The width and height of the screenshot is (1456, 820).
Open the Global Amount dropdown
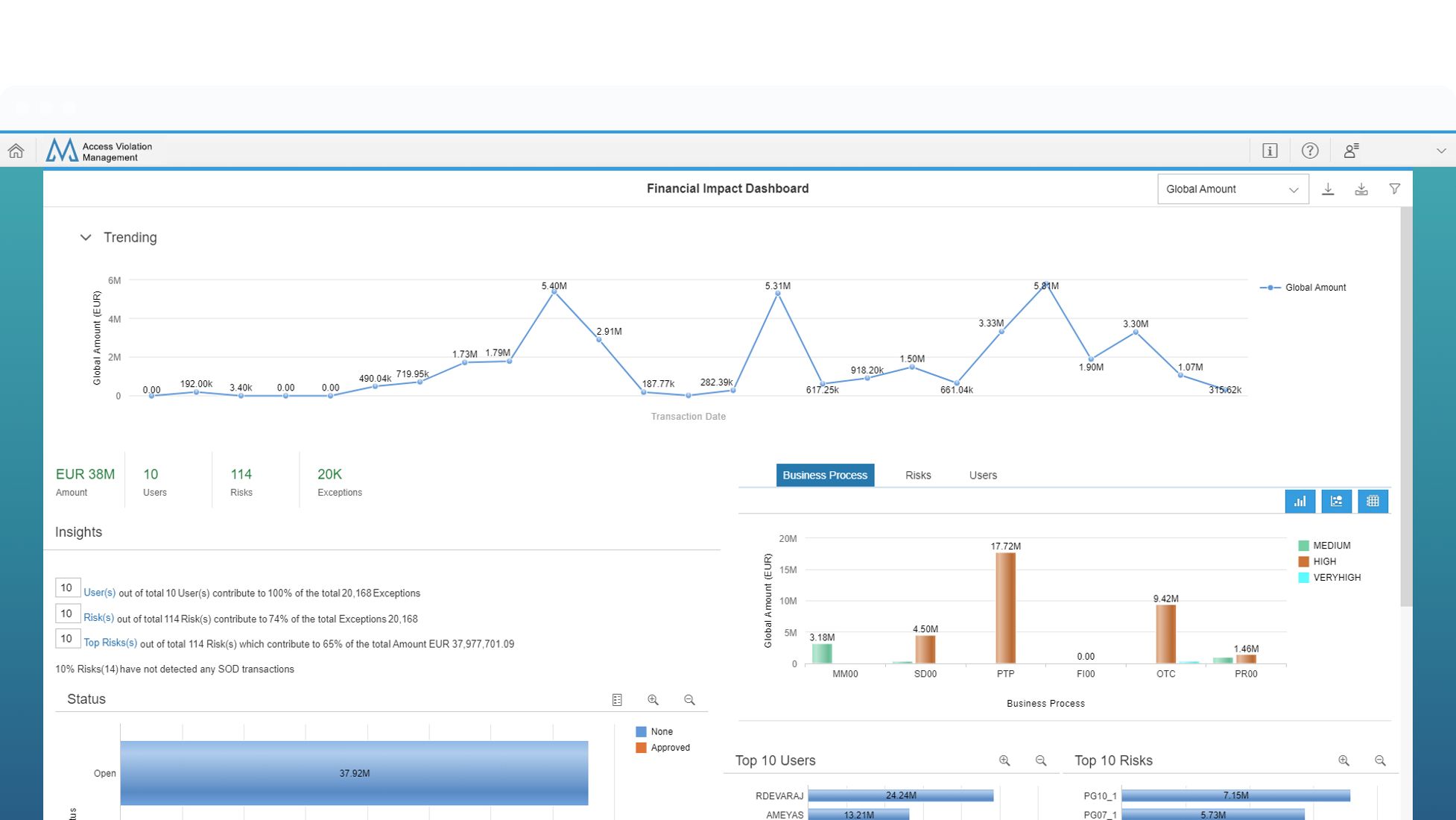coord(1232,189)
